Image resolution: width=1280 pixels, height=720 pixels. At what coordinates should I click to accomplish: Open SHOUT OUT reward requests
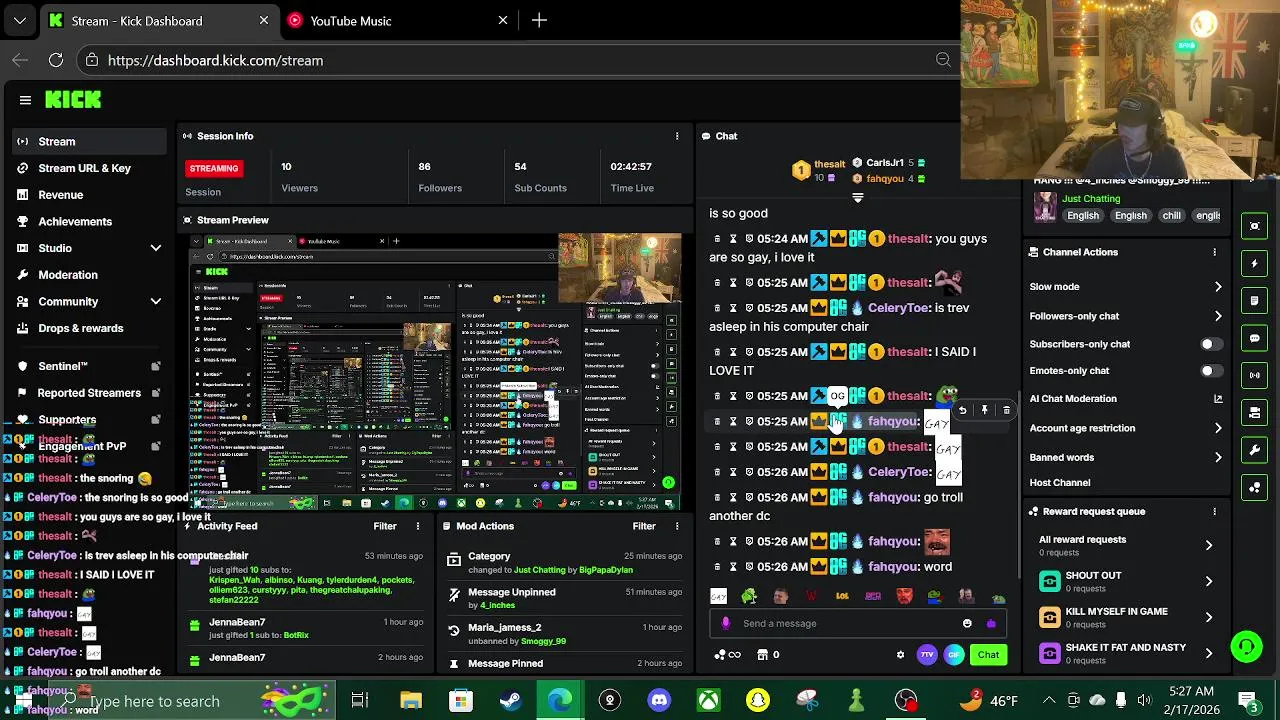point(1125,581)
